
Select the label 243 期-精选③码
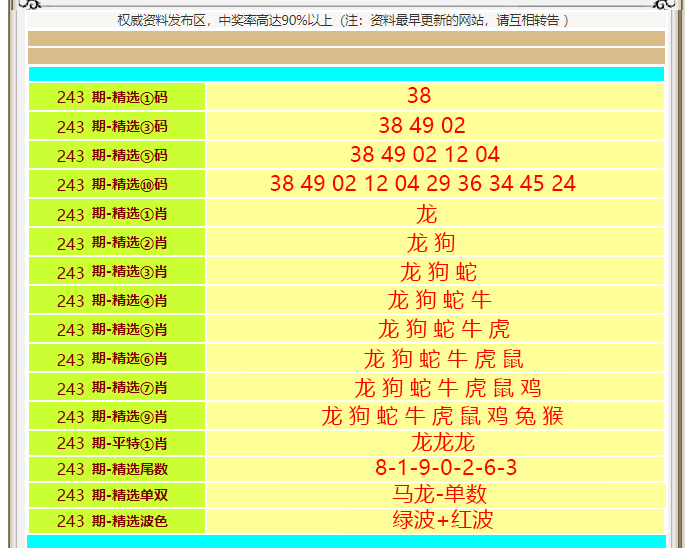pyautogui.click(x=112, y=126)
